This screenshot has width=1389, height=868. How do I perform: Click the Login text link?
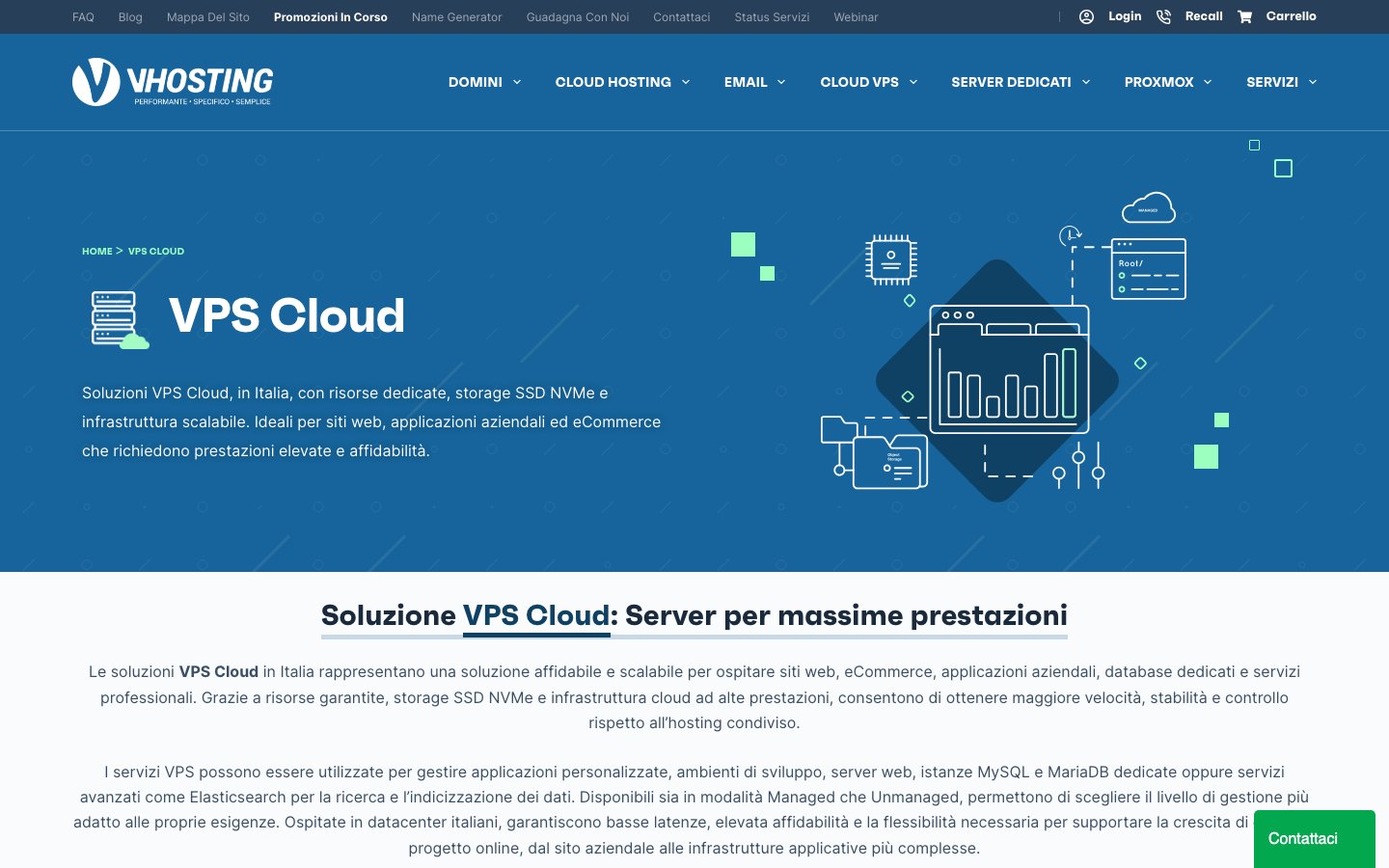[x=1125, y=16]
